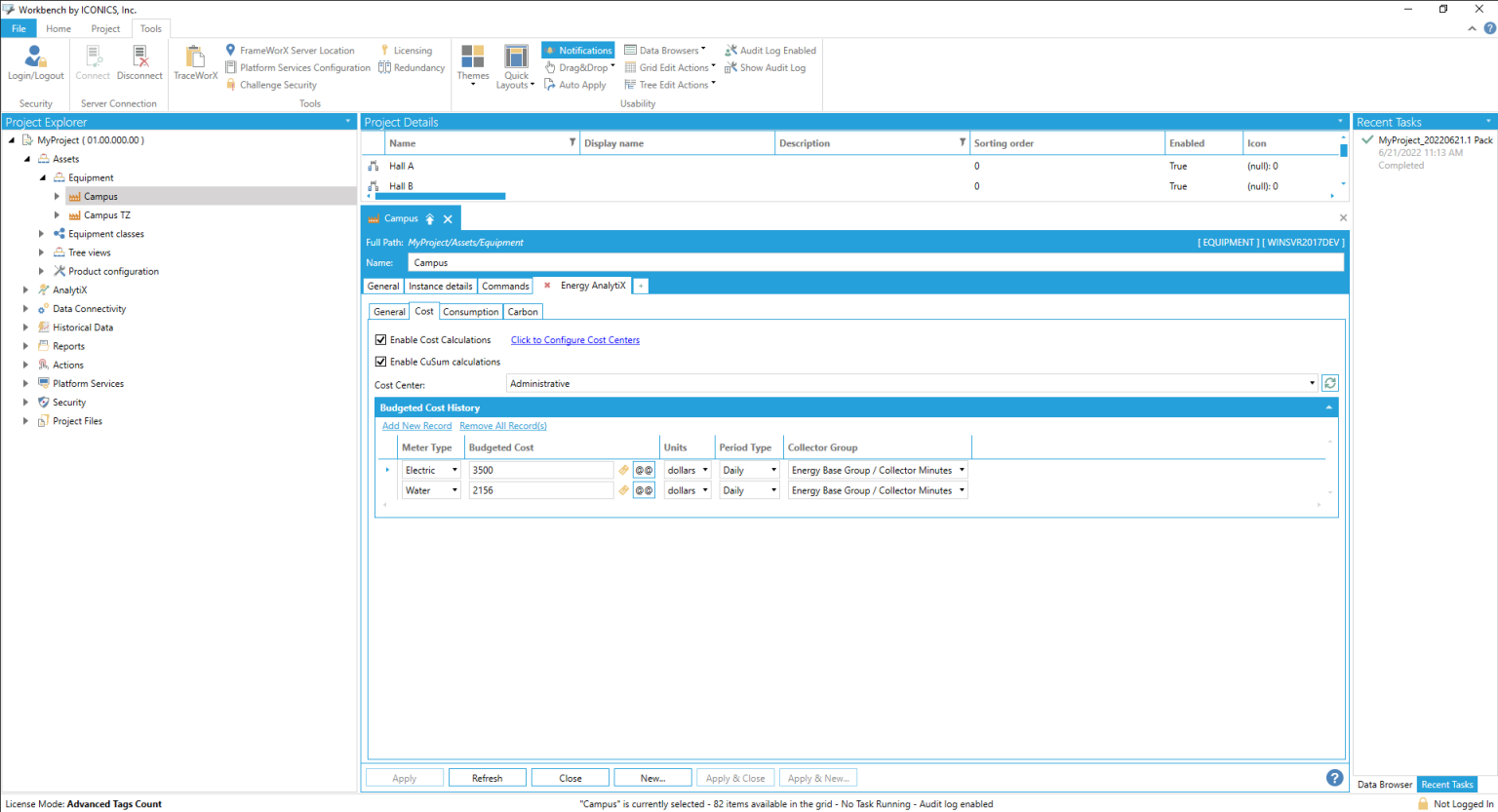Remove the Energy AnalytiX tab
The image size is (1498, 812).
click(x=547, y=286)
